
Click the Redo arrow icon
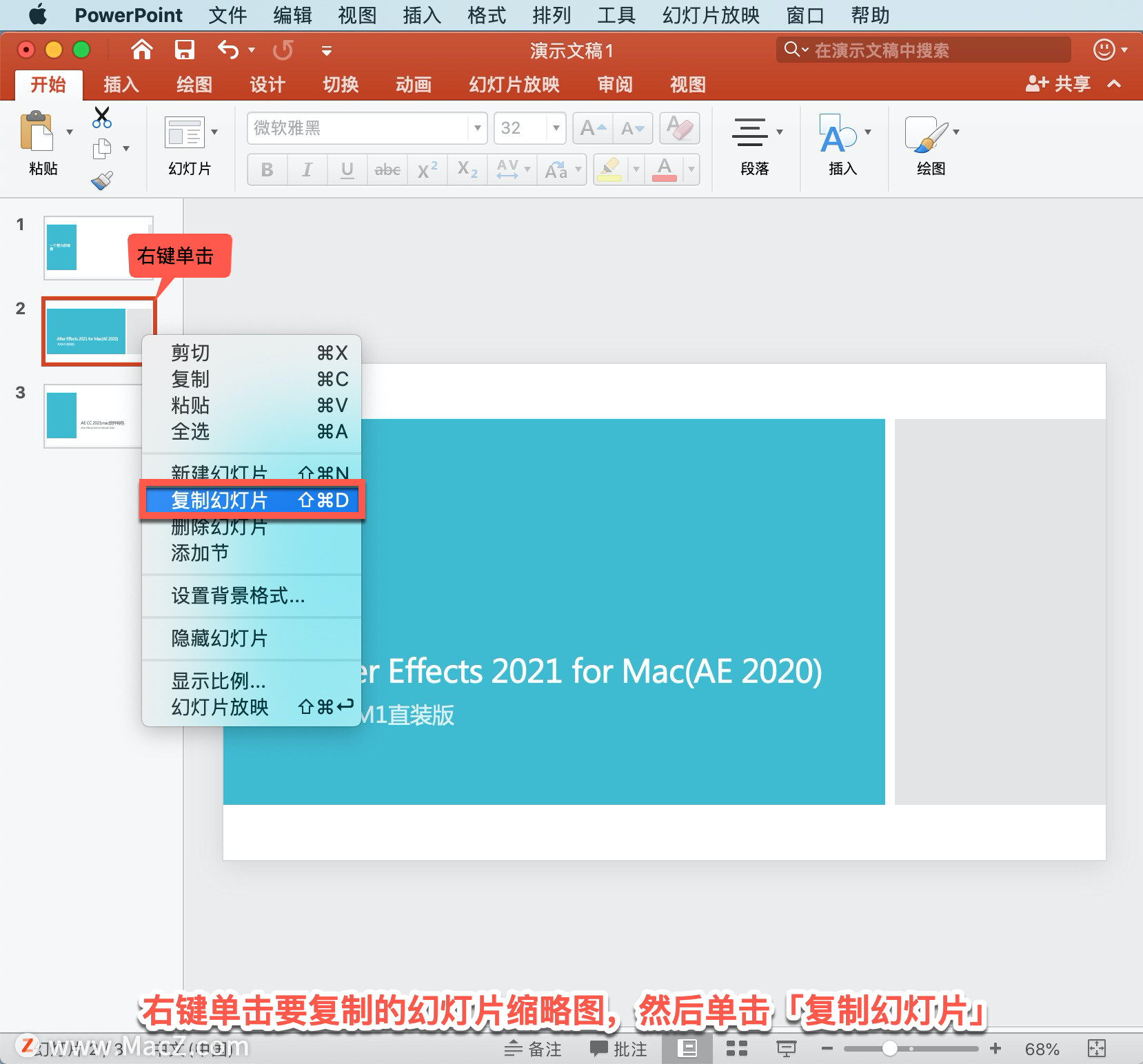[x=283, y=50]
